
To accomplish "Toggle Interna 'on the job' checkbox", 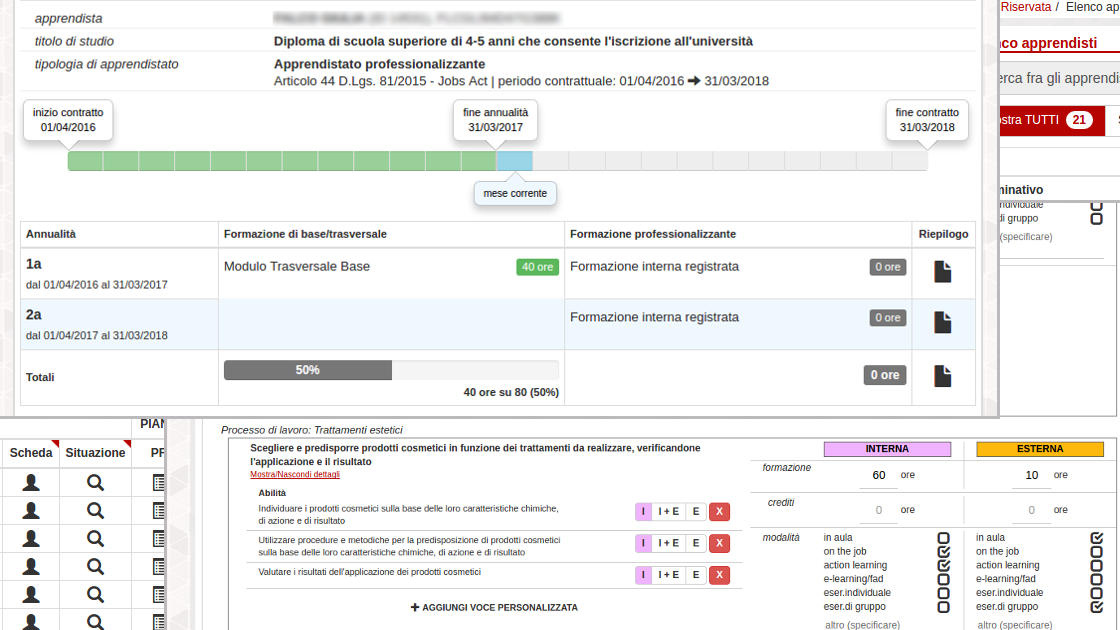I will click(x=943, y=551).
